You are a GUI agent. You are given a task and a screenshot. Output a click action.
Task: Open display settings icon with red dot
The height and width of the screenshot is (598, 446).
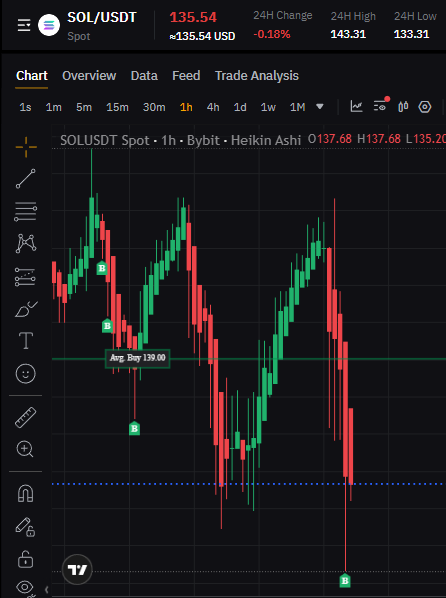(381, 105)
